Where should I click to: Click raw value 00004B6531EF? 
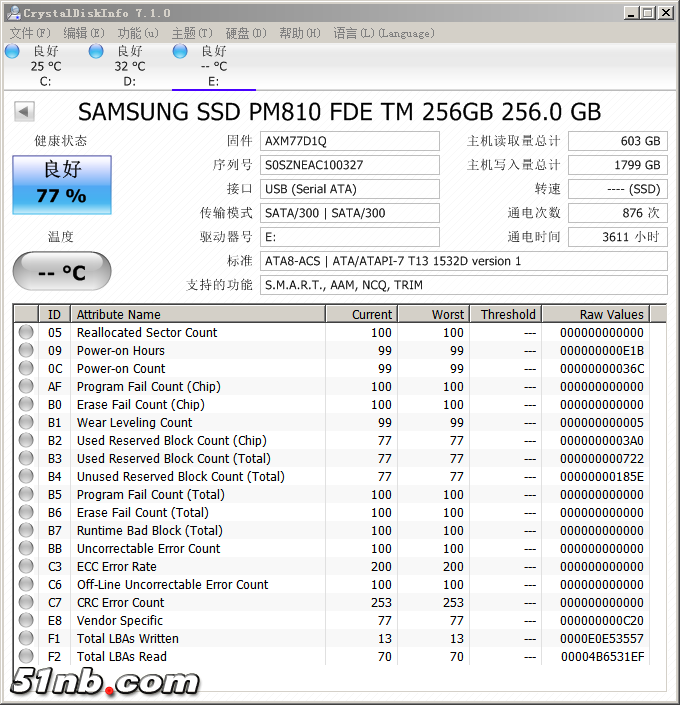tap(602, 656)
